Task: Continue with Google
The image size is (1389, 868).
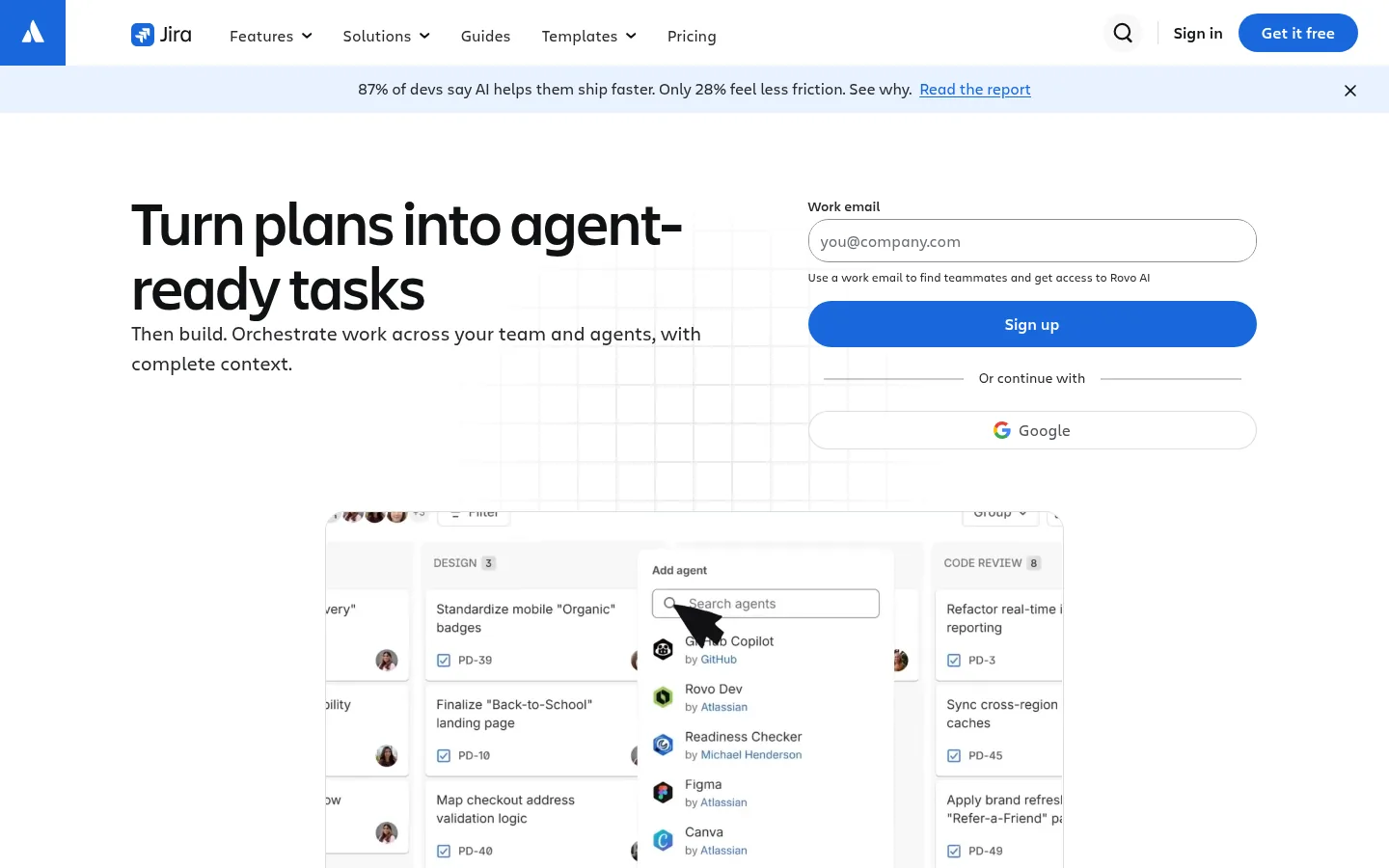Action: tap(1032, 430)
